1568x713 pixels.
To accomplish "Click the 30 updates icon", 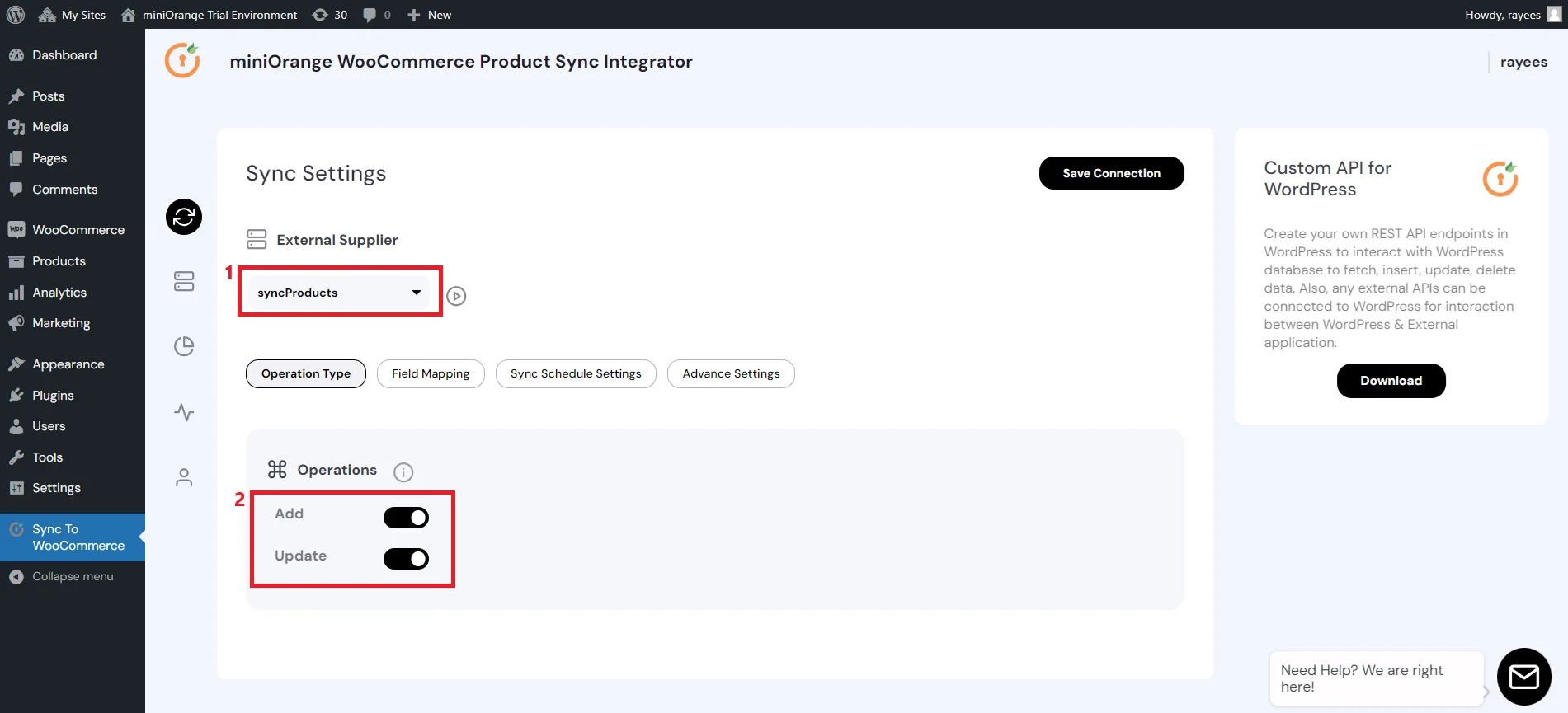I will [330, 15].
